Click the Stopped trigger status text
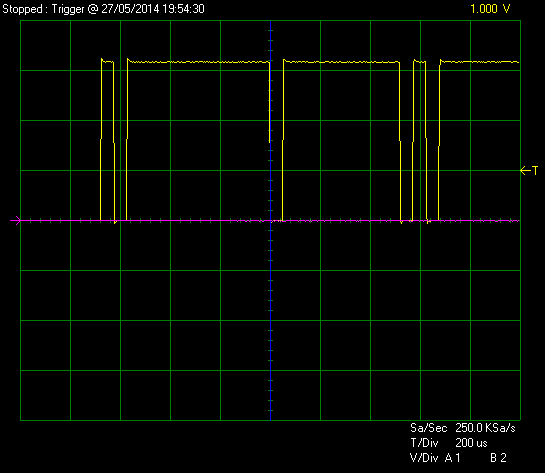Image resolution: width=545 pixels, height=473 pixels. (22, 9)
